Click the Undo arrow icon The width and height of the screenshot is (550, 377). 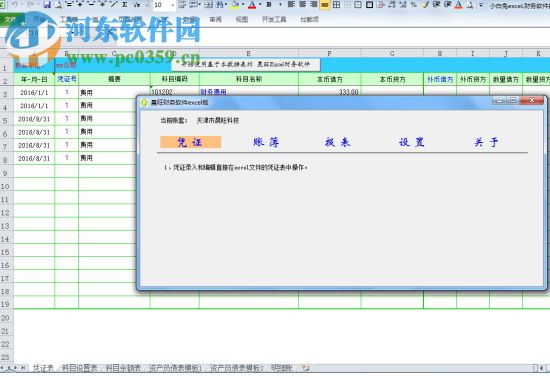click(x=15, y=5)
